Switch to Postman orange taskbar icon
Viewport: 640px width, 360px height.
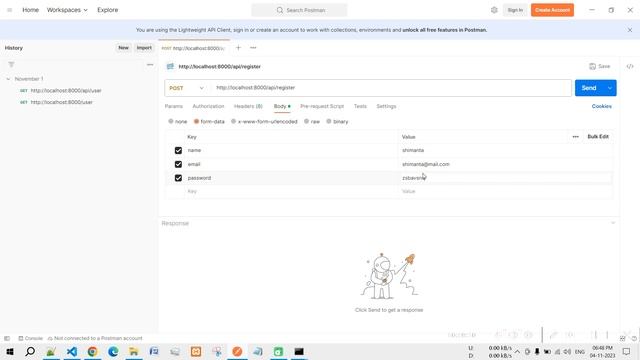coord(237,351)
